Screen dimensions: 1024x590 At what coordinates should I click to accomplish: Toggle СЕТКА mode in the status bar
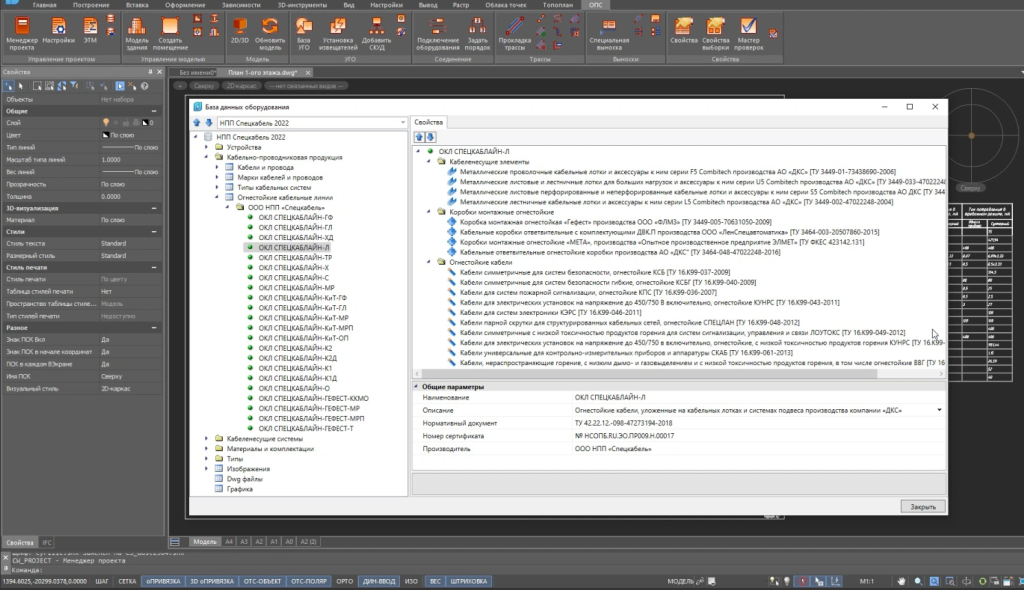(127, 579)
